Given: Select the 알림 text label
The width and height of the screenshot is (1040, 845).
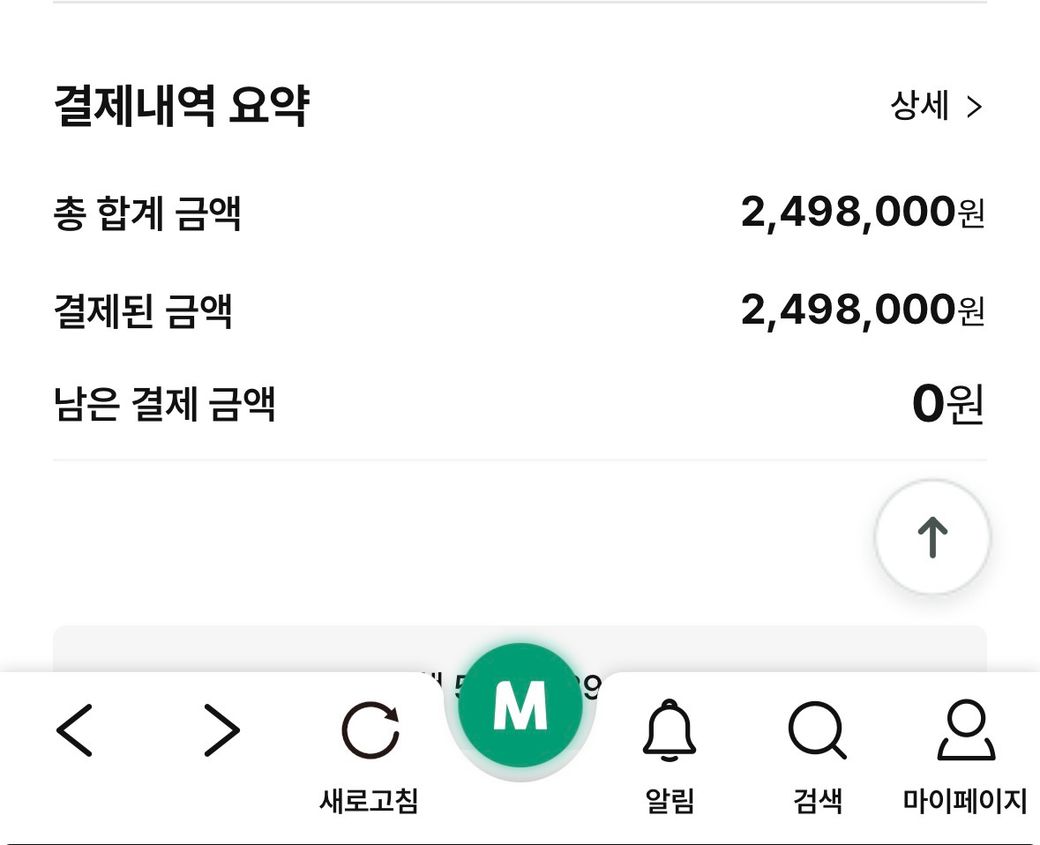Looking at the screenshot, I should point(669,800).
